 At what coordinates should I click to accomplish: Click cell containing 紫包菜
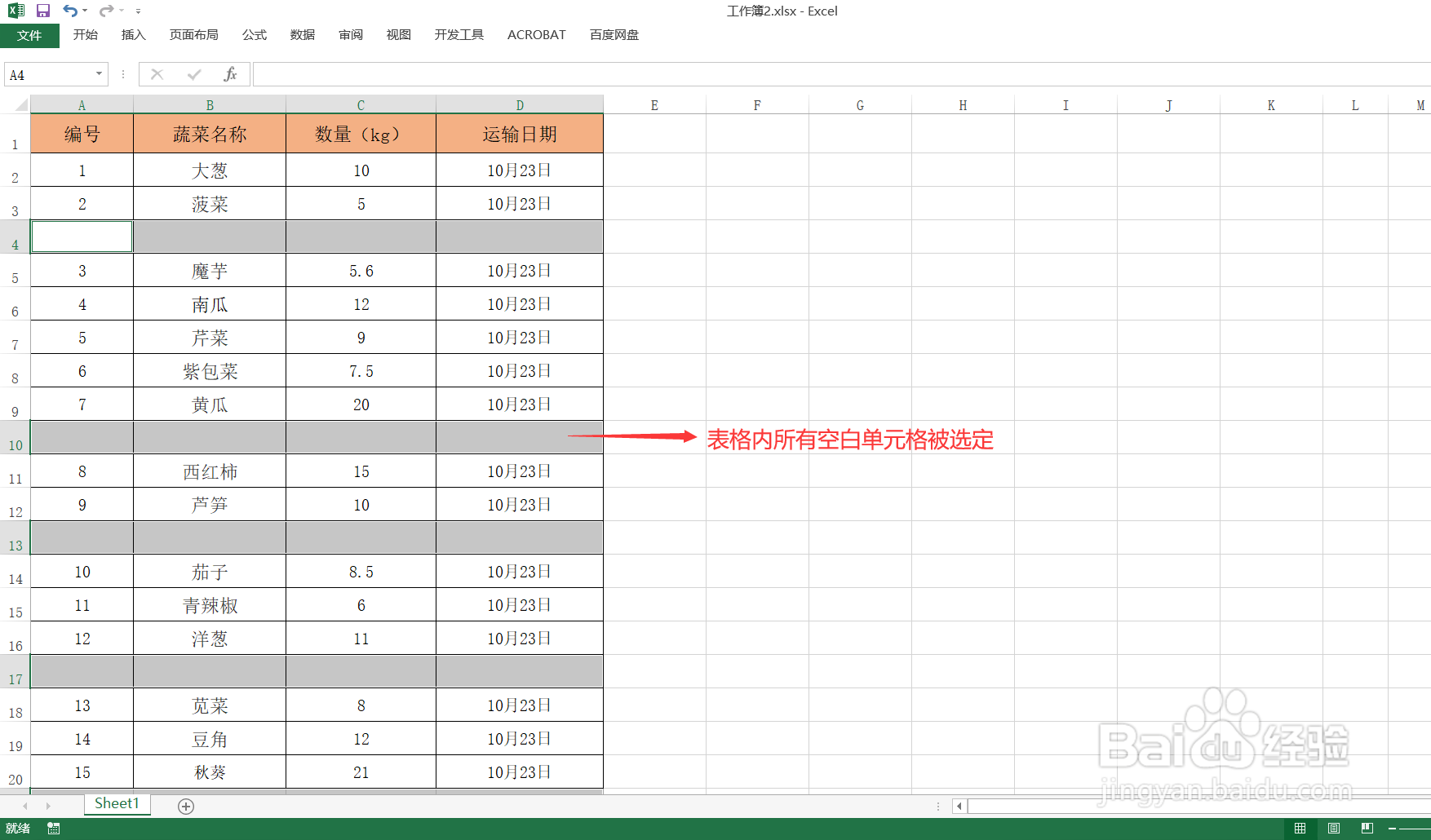[210, 371]
